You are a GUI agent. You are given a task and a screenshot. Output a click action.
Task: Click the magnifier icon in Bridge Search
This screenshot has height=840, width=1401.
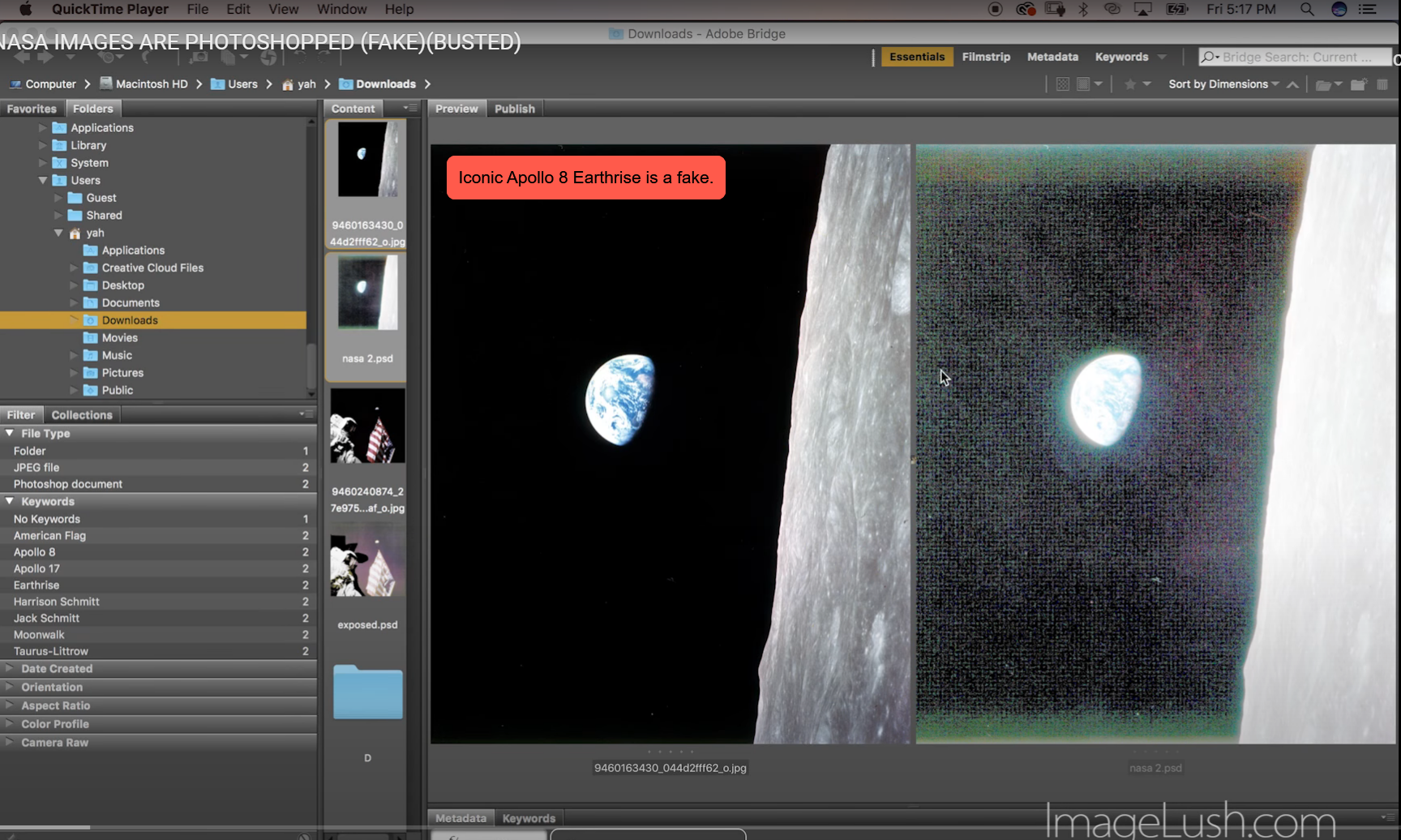pyautogui.click(x=1209, y=57)
